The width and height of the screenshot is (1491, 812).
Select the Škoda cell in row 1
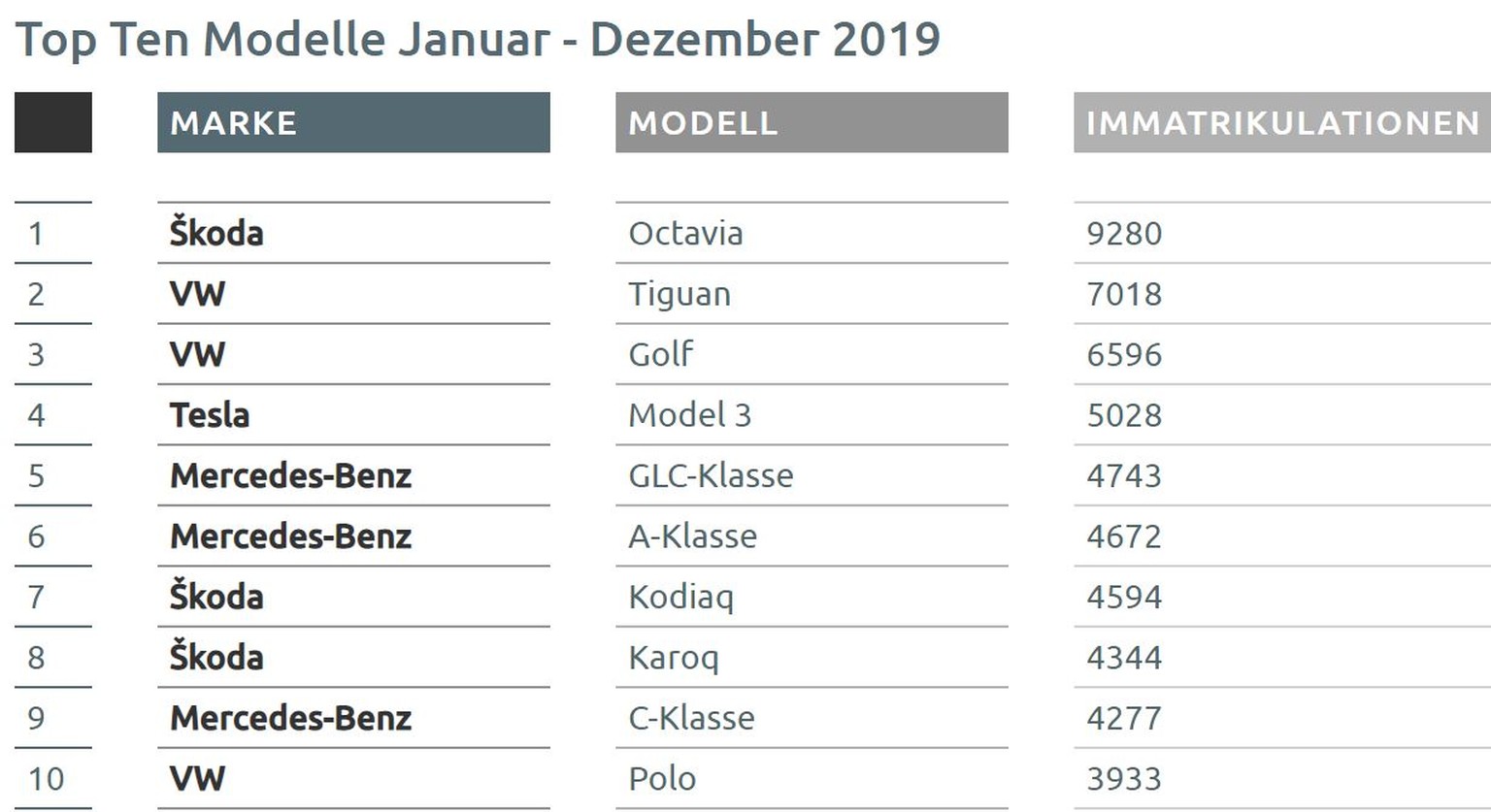click(216, 234)
